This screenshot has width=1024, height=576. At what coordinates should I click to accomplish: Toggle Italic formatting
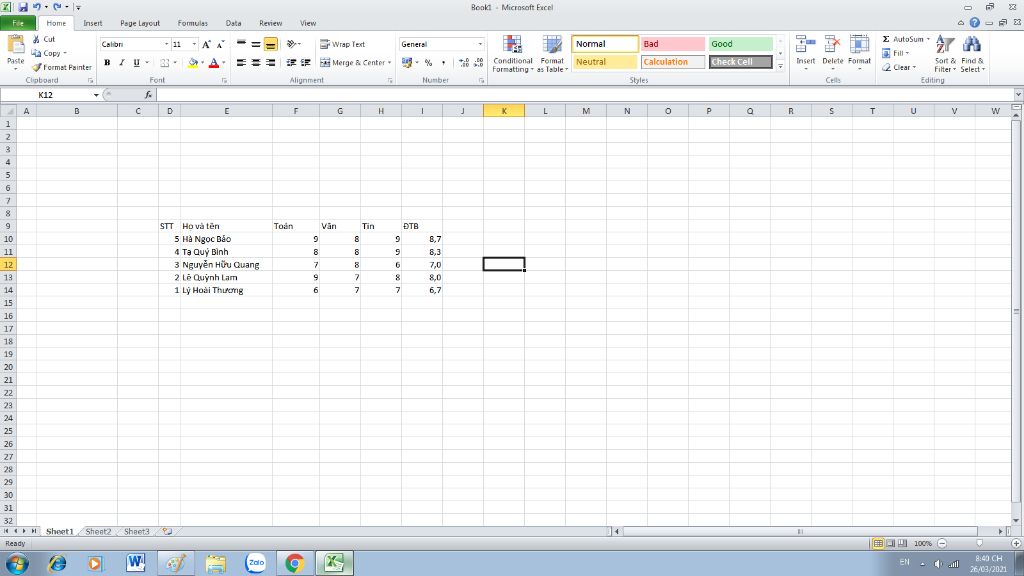click(x=121, y=63)
